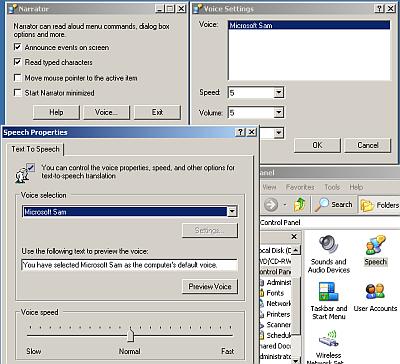Check Start Narrator minimized

point(18,93)
